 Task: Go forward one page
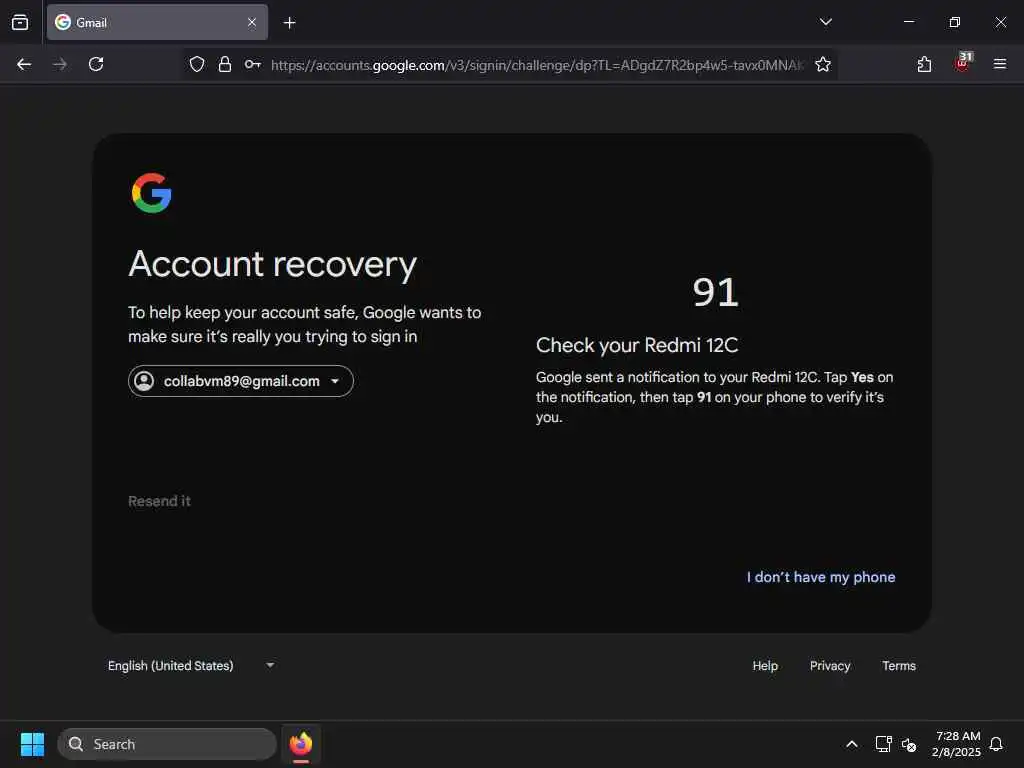(x=60, y=64)
